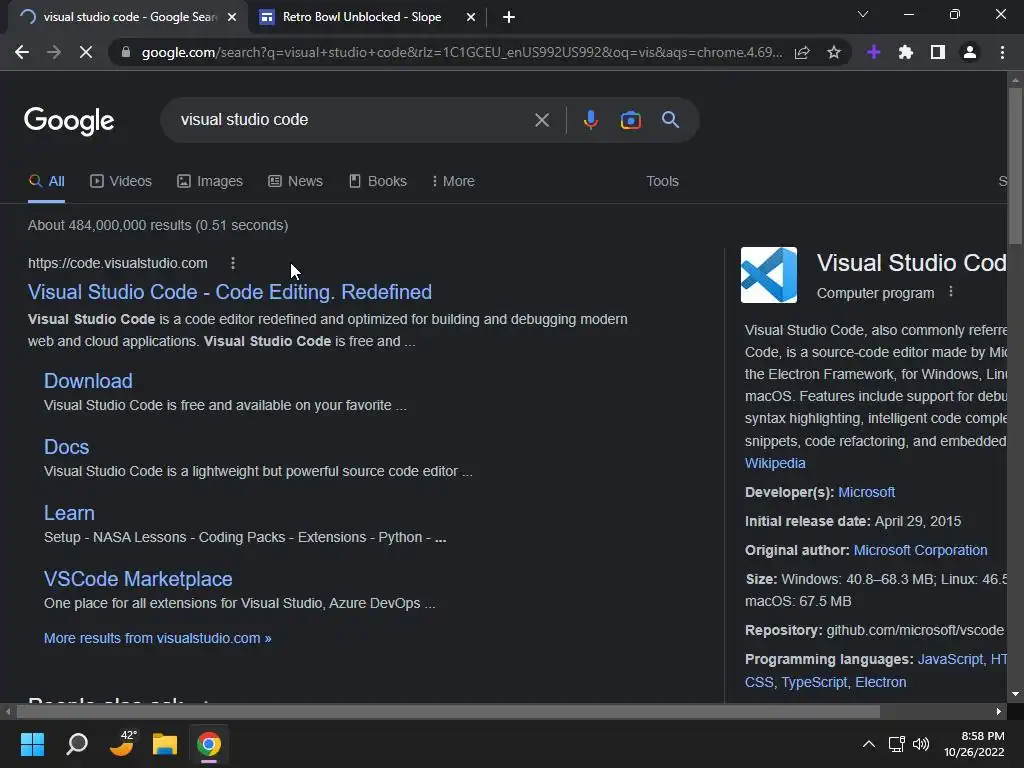The image size is (1024, 768).
Task: Select the All results tab
Action: 46,182
